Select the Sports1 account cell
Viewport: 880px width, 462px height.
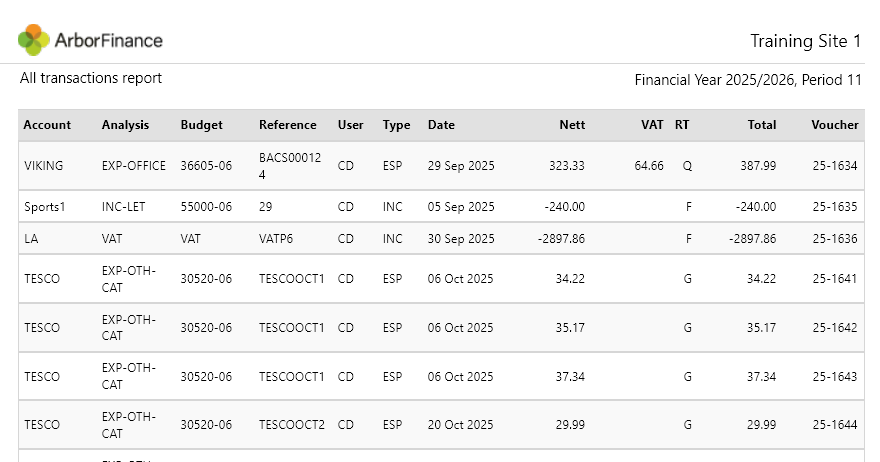click(44, 207)
